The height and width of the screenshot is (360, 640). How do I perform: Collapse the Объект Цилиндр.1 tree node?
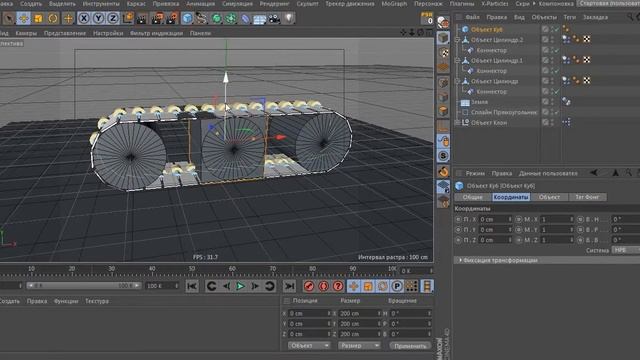pyautogui.click(x=458, y=60)
